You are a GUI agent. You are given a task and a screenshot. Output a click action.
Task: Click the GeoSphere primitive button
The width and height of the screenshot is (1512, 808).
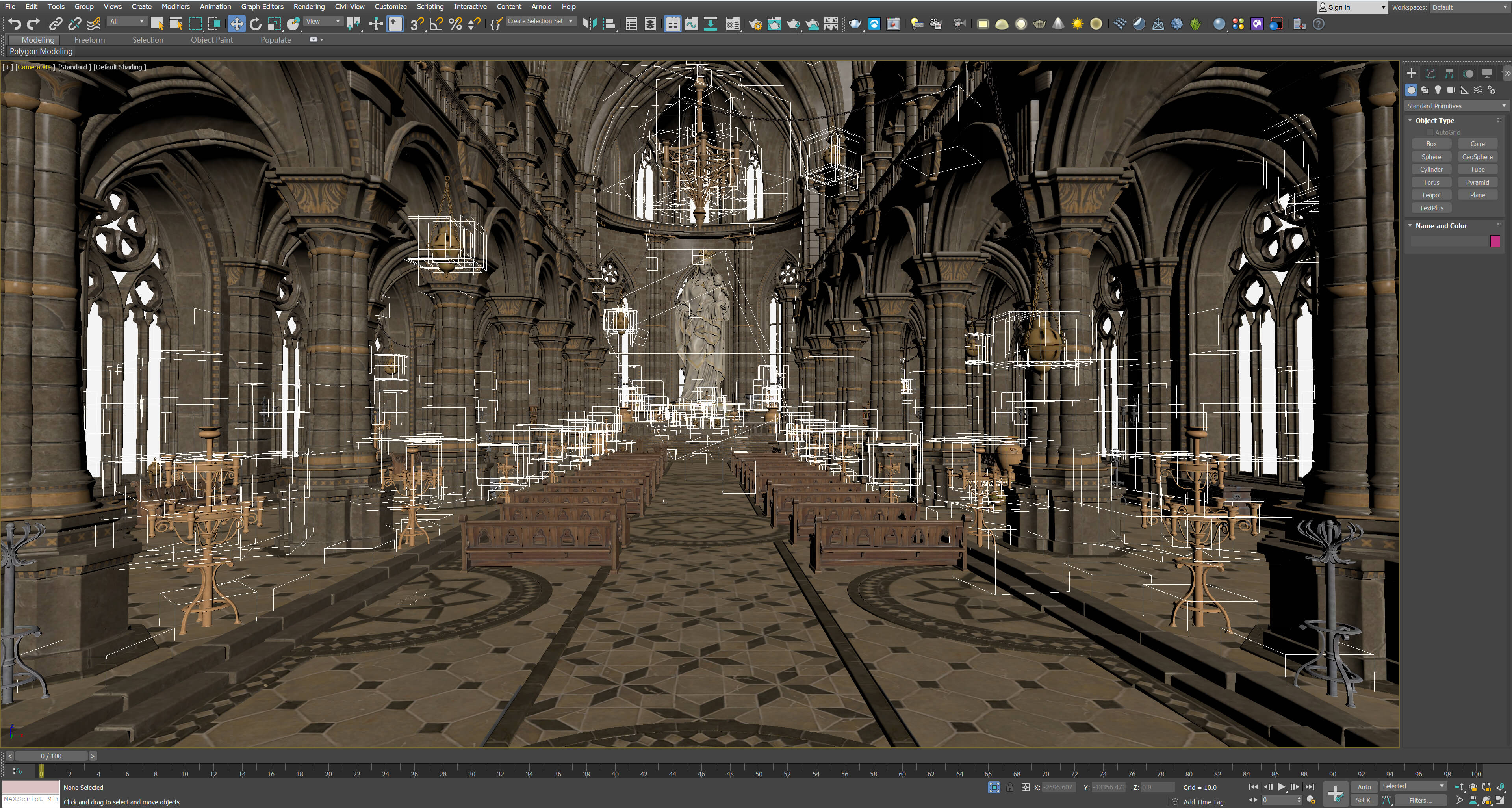1477,157
